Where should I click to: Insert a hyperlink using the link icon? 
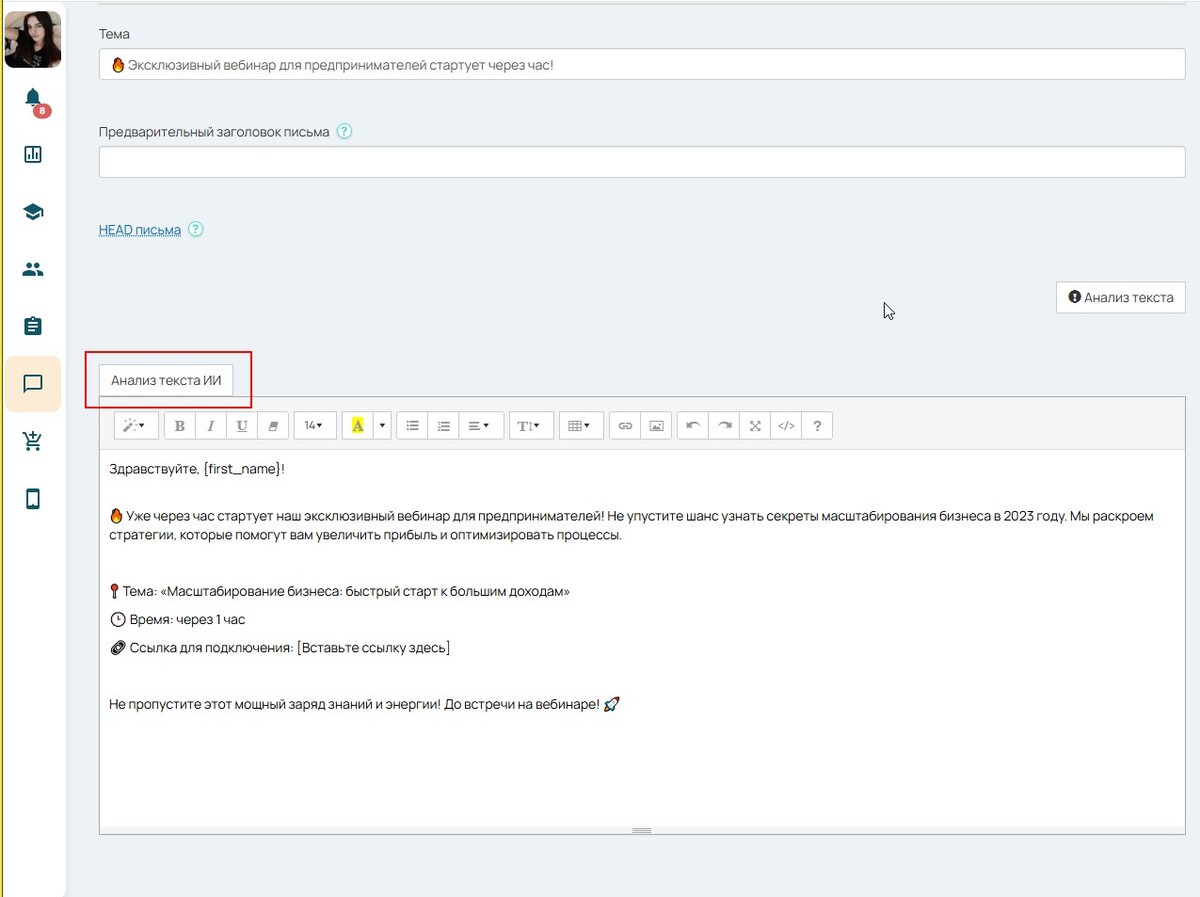point(625,426)
